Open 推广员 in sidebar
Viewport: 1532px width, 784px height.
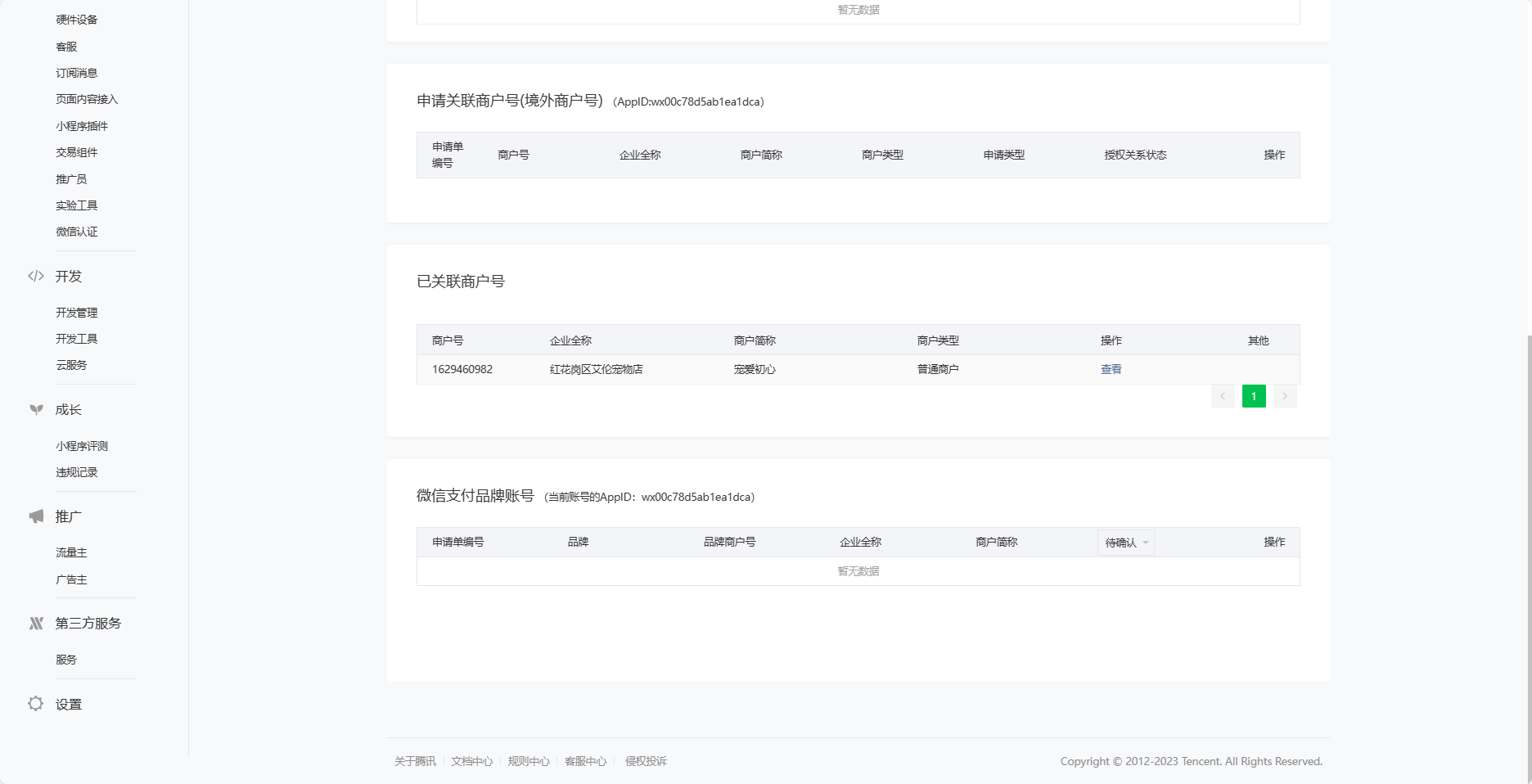71,179
